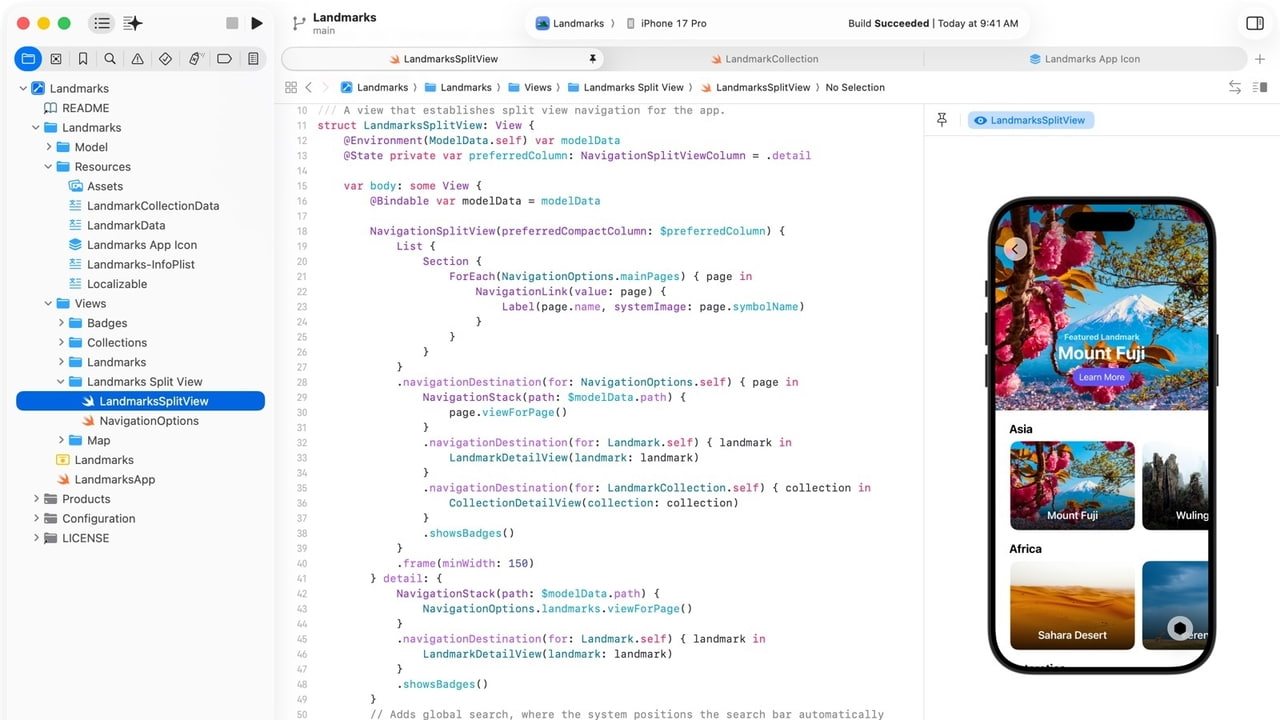Expand the Map folder
Screen dimensions: 1280x720
coord(61,440)
